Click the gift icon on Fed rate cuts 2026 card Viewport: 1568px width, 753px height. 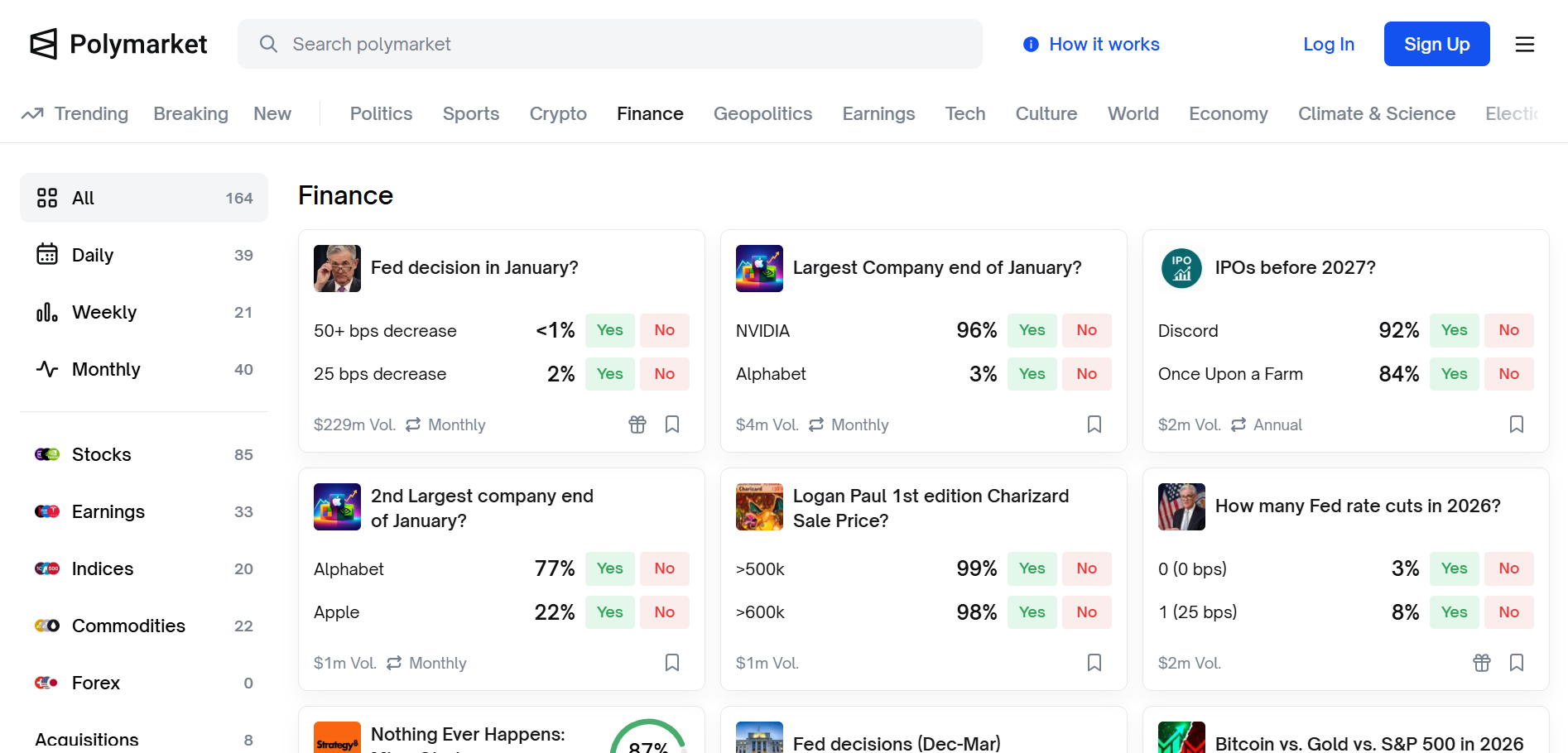click(1481, 663)
